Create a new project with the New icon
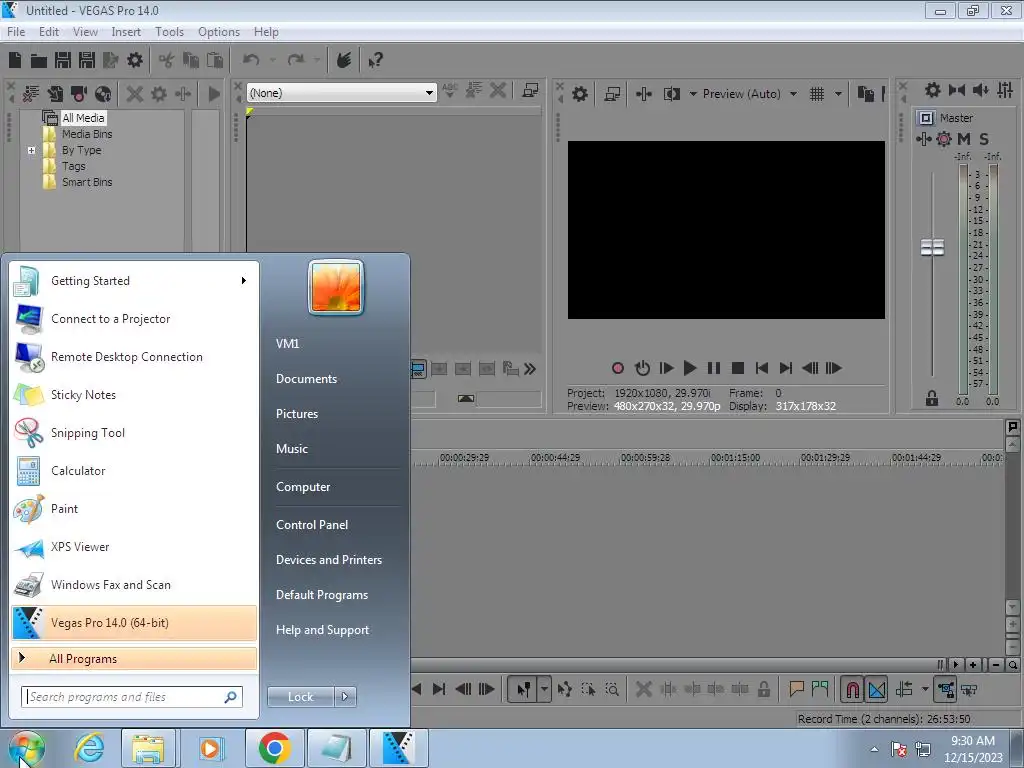Screen dimensions: 1024x768 pos(15,60)
